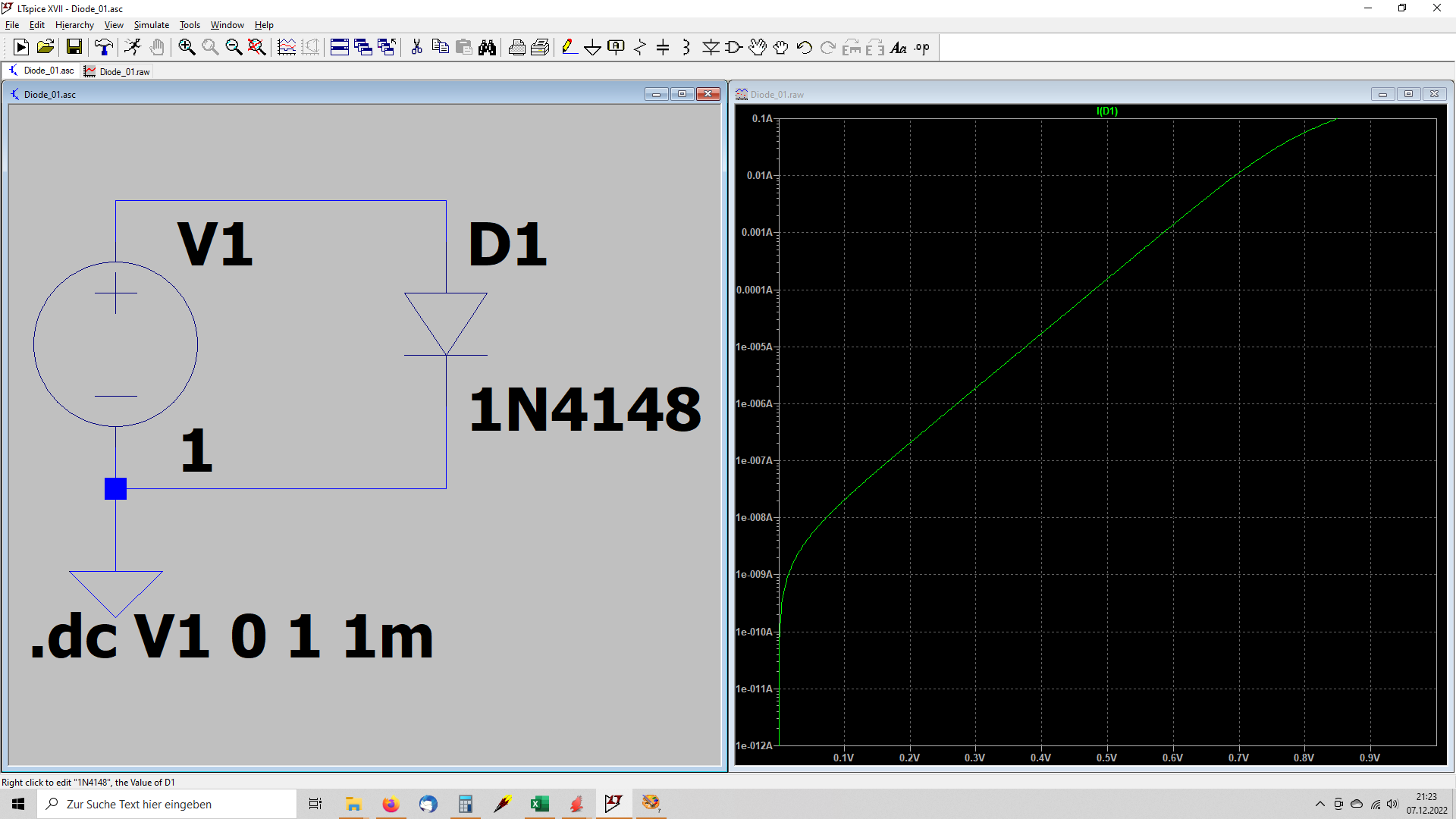The image size is (1456, 819).
Task: Click the taskbar search field
Action: (x=167, y=804)
